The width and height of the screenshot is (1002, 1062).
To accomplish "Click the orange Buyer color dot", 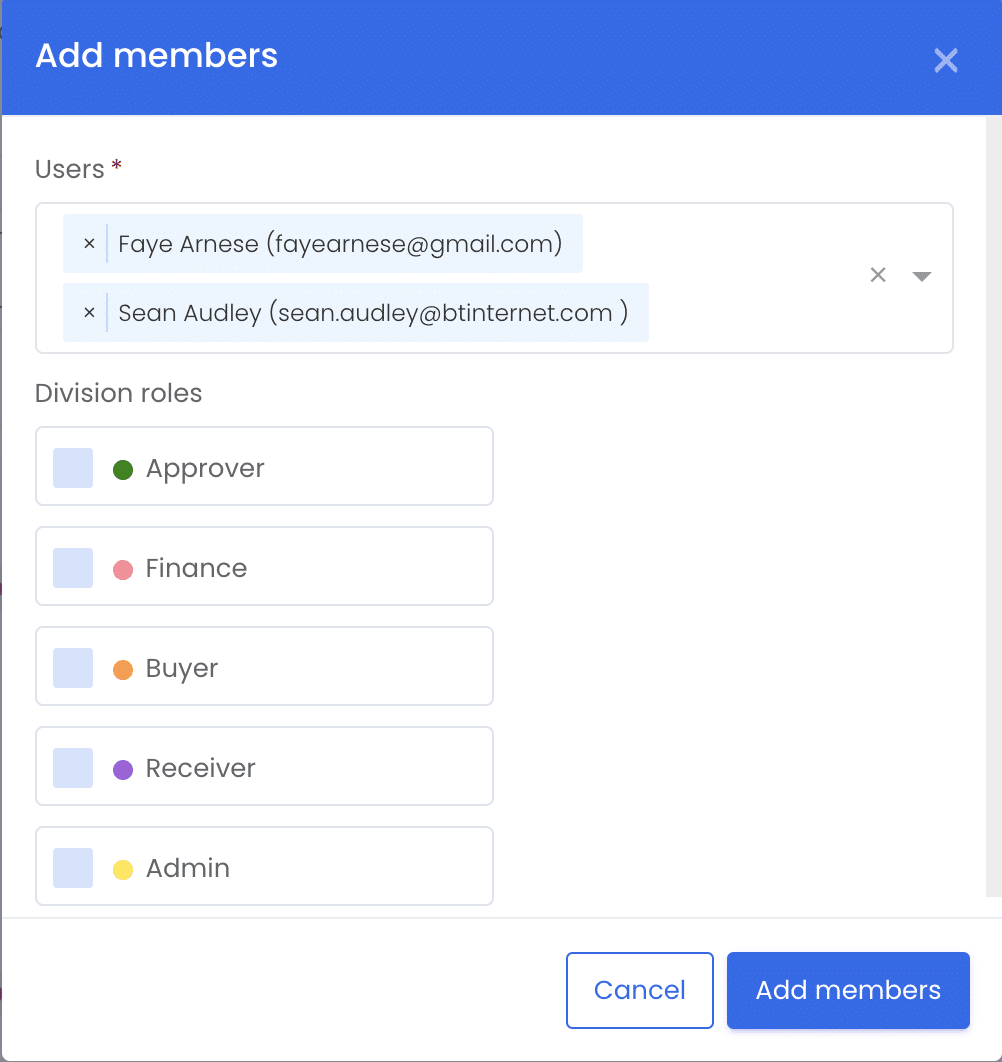I will (123, 670).
